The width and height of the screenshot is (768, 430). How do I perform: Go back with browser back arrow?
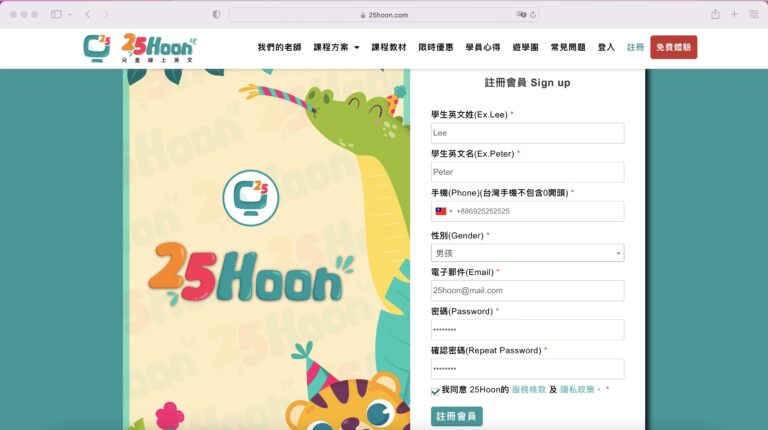(x=88, y=14)
